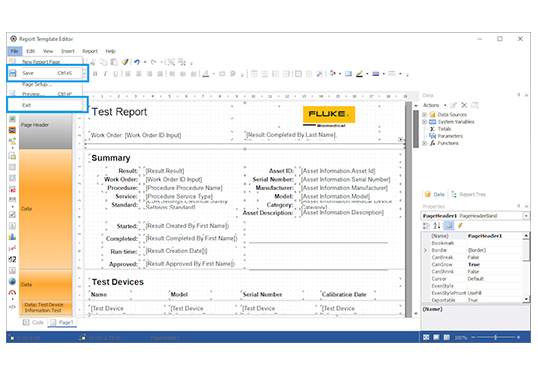Expand the System Variables tree node
The image size is (538, 374).
(x=424, y=122)
